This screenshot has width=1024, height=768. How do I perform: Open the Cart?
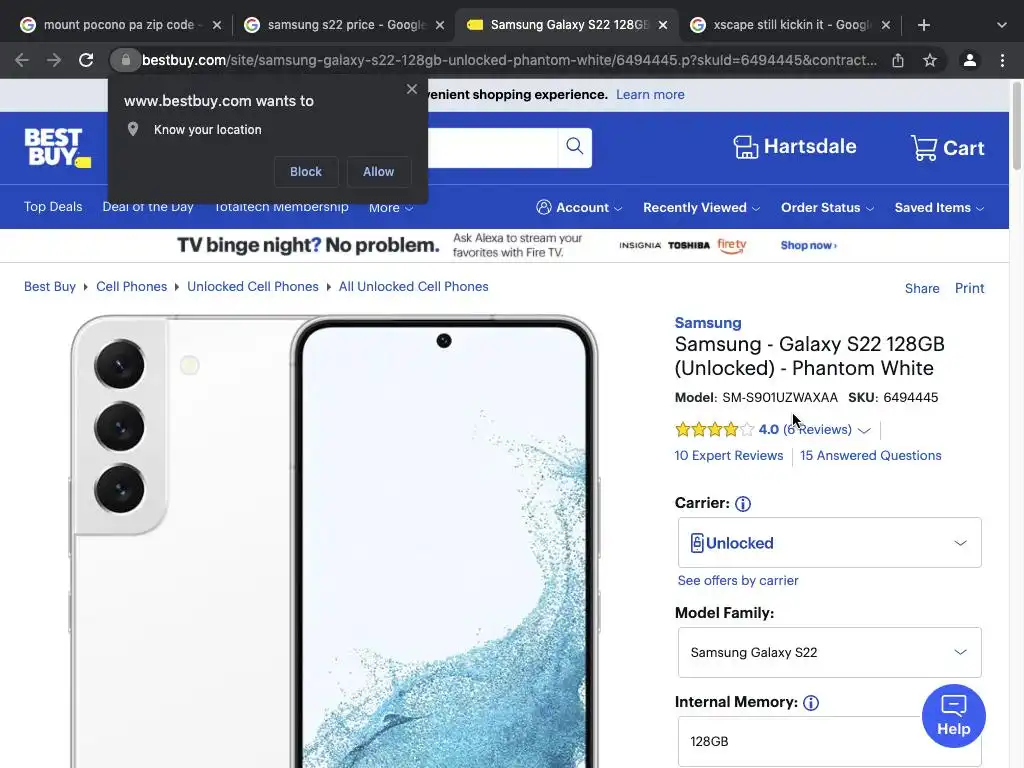(948, 148)
